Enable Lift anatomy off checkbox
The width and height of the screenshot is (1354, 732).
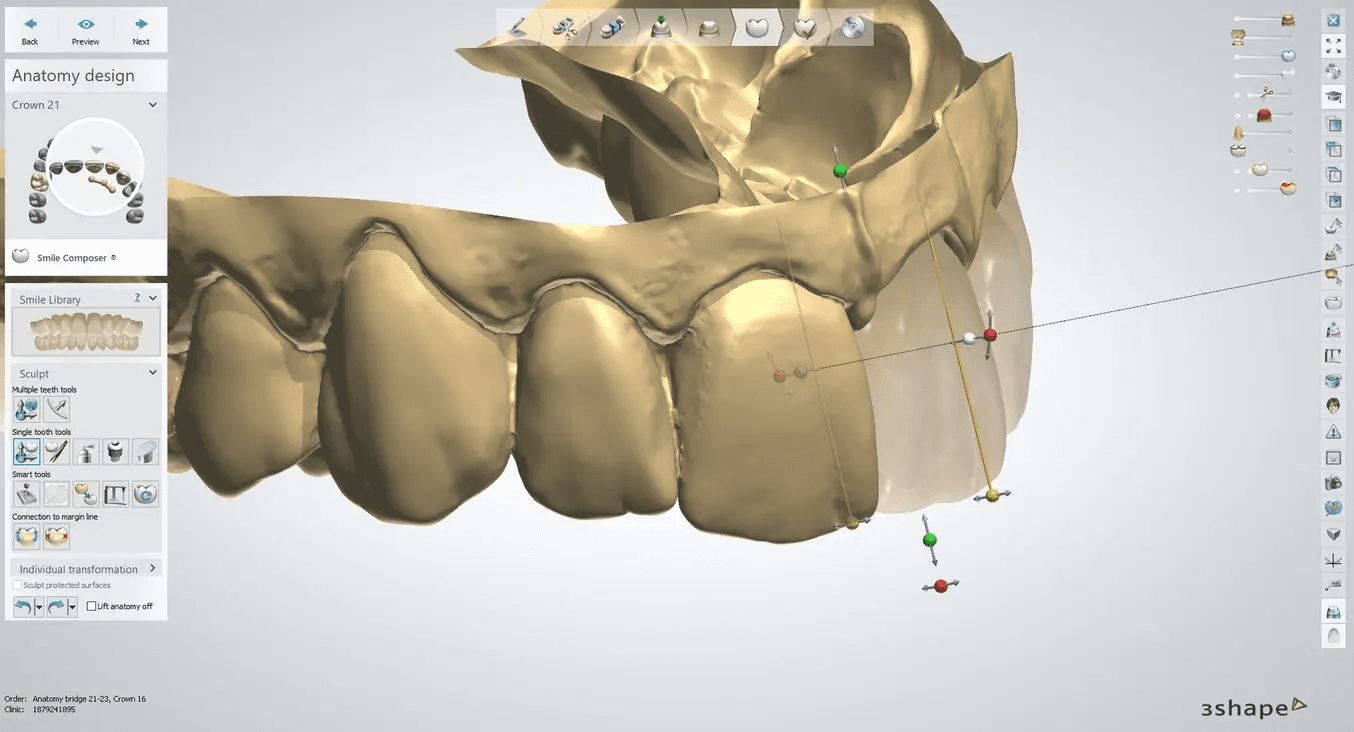tap(92, 606)
